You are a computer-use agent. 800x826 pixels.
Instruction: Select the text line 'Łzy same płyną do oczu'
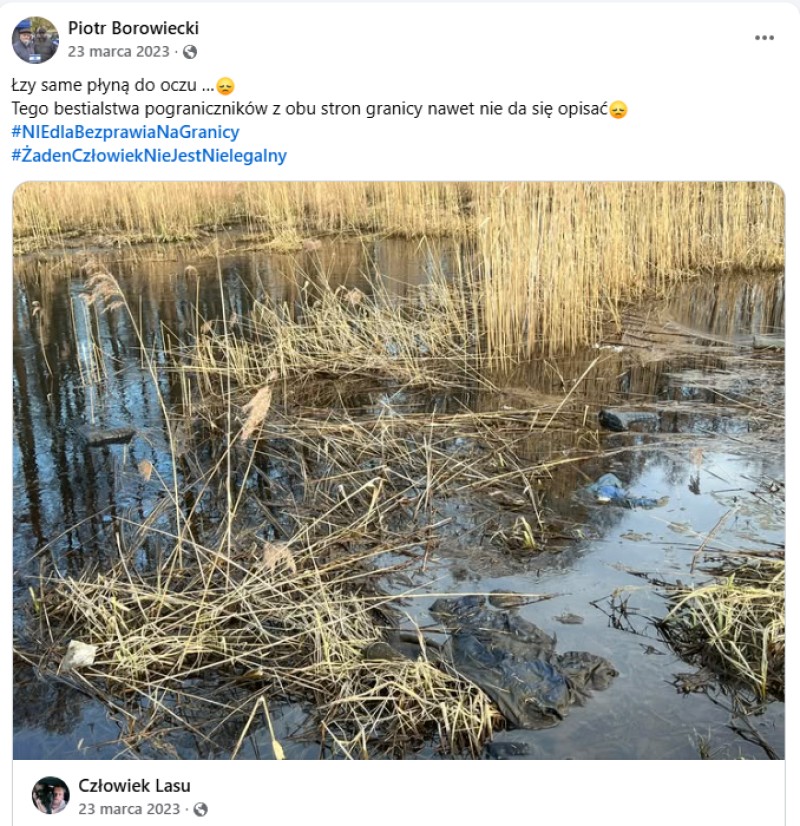[104, 85]
